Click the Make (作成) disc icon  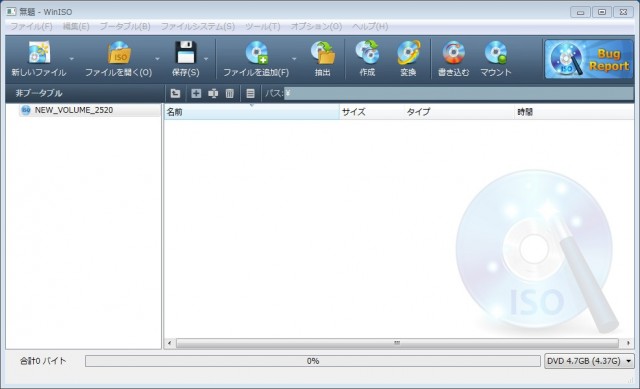(x=367, y=53)
